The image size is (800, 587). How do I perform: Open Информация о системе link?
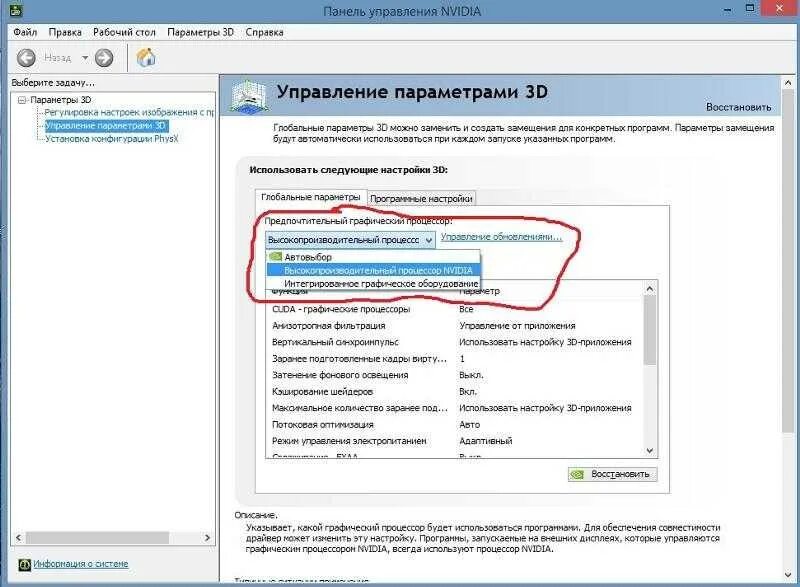tap(81, 564)
